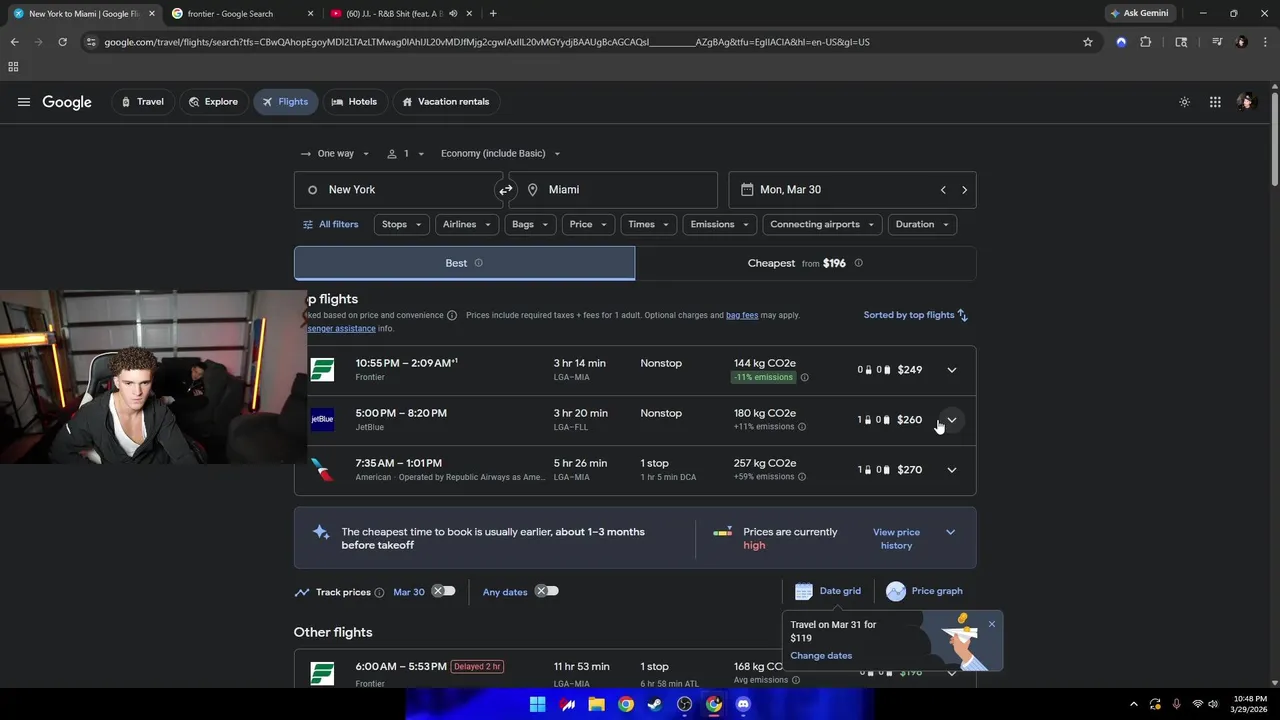Show hidden system tray icons
The width and height of the screenshot is (1280, 720).
pos(1133,704)
